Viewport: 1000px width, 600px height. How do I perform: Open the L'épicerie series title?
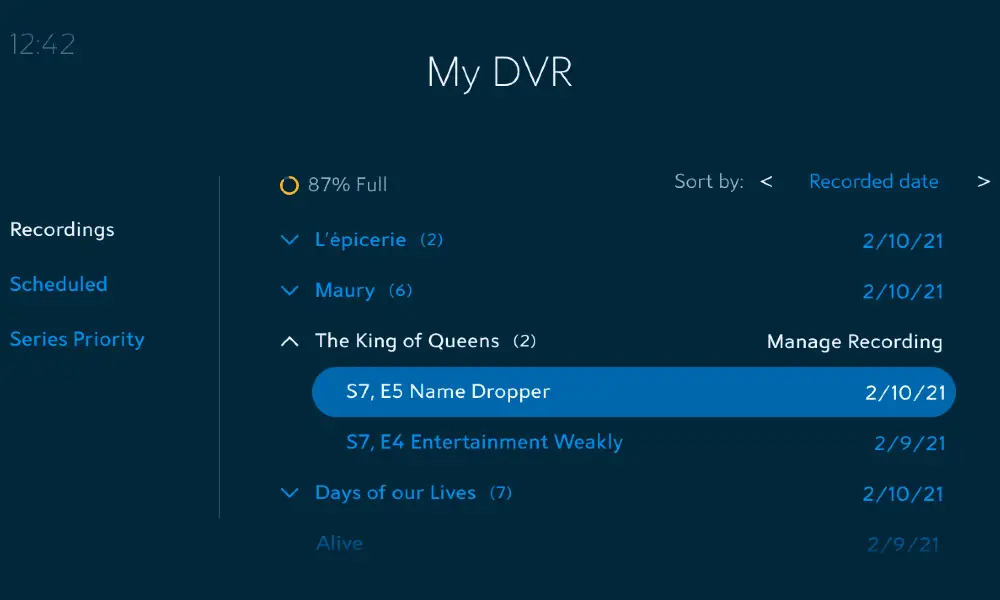tap(360, 240)
